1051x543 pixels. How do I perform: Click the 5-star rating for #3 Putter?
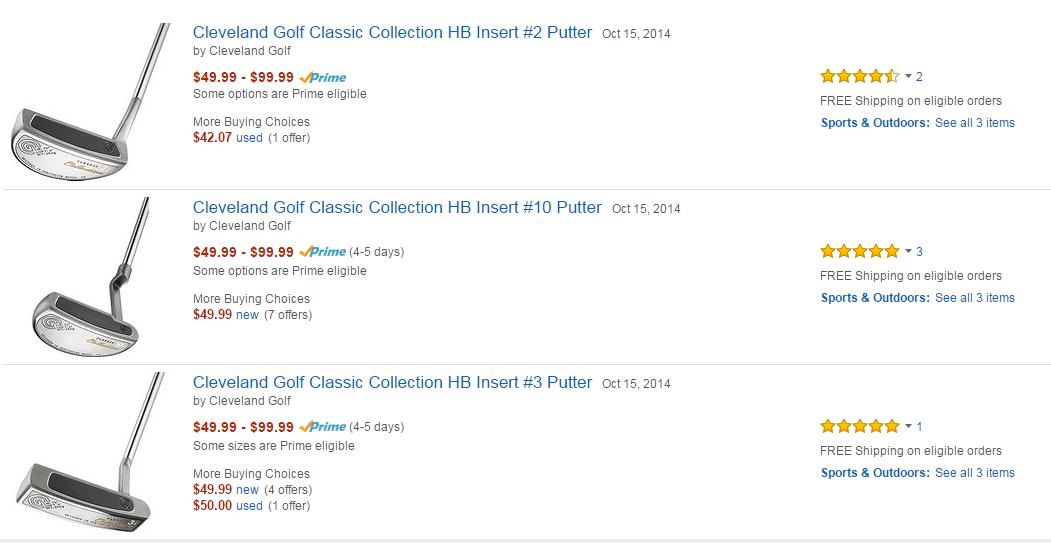click(859, 426)
